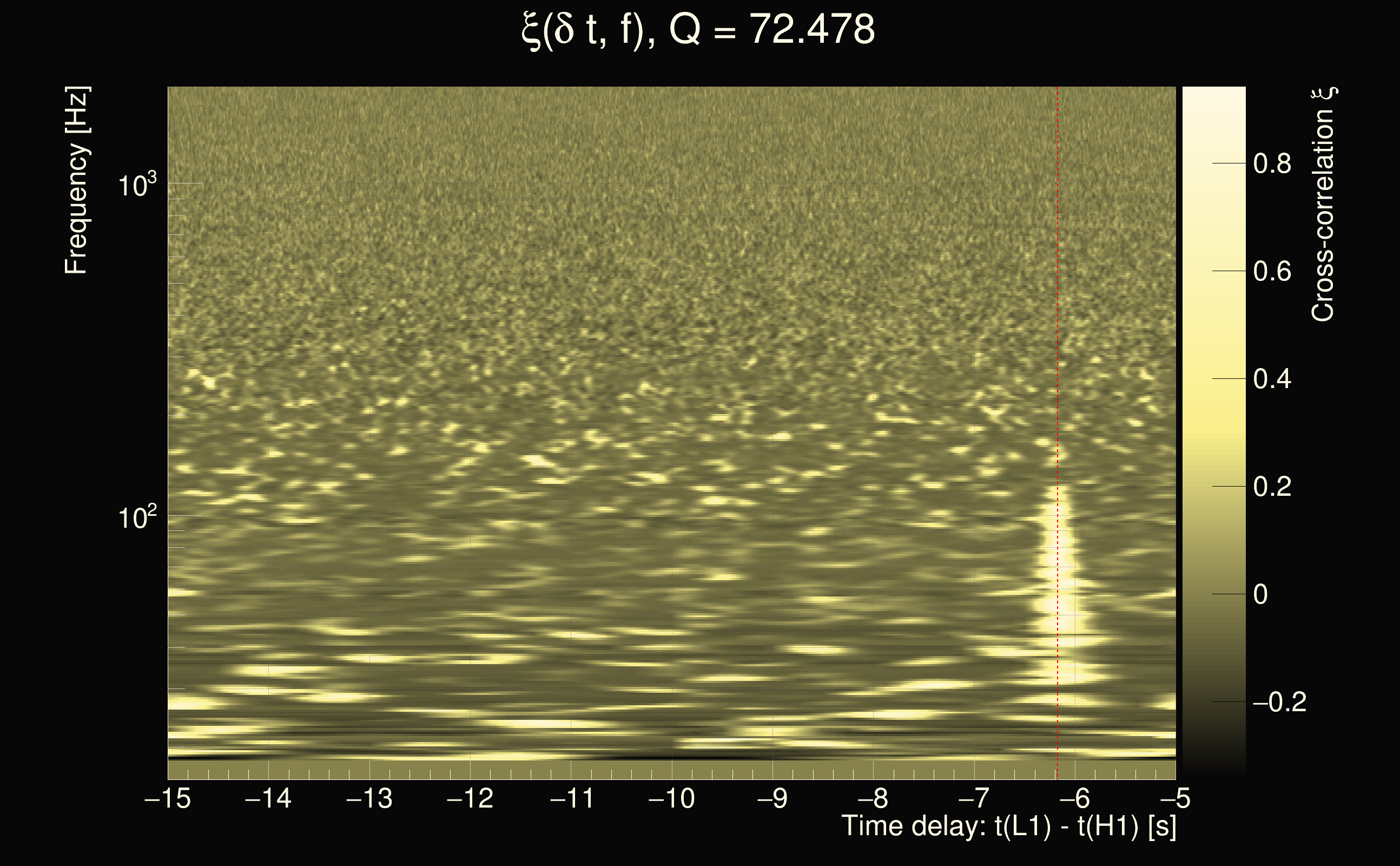Click the Time delay t(L1) - t(H1) axis label

tap(1008, 826)
